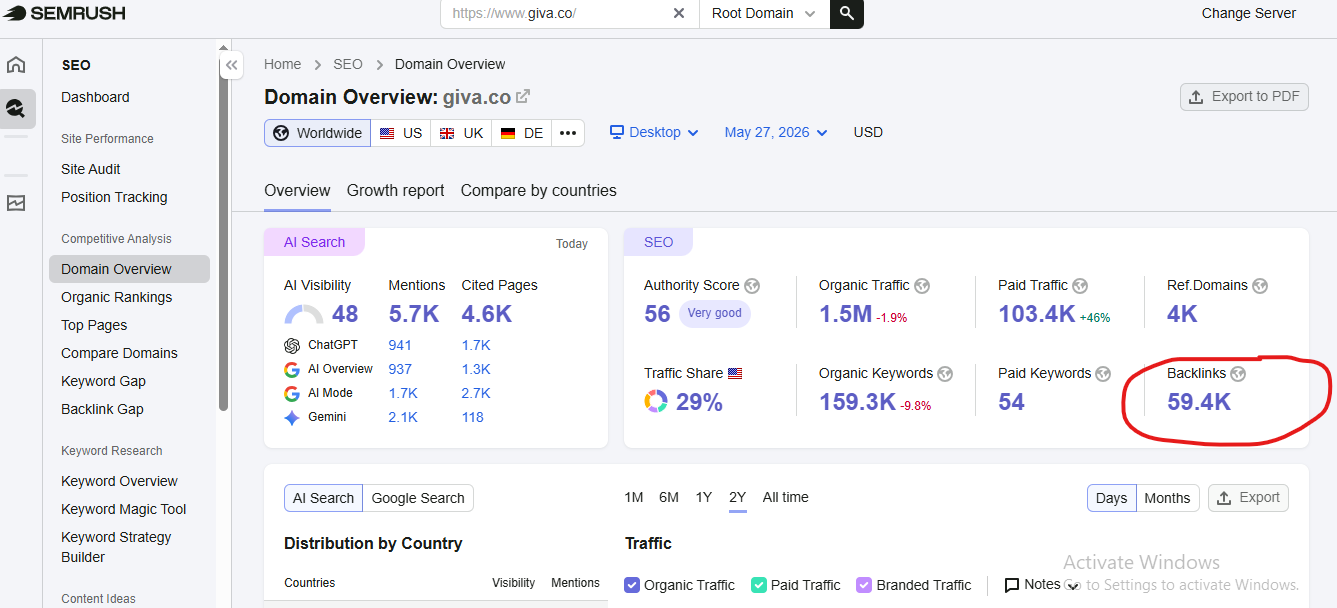
Task: Click the ChatGPT icon in AI Search
Action: coord(292,345)
